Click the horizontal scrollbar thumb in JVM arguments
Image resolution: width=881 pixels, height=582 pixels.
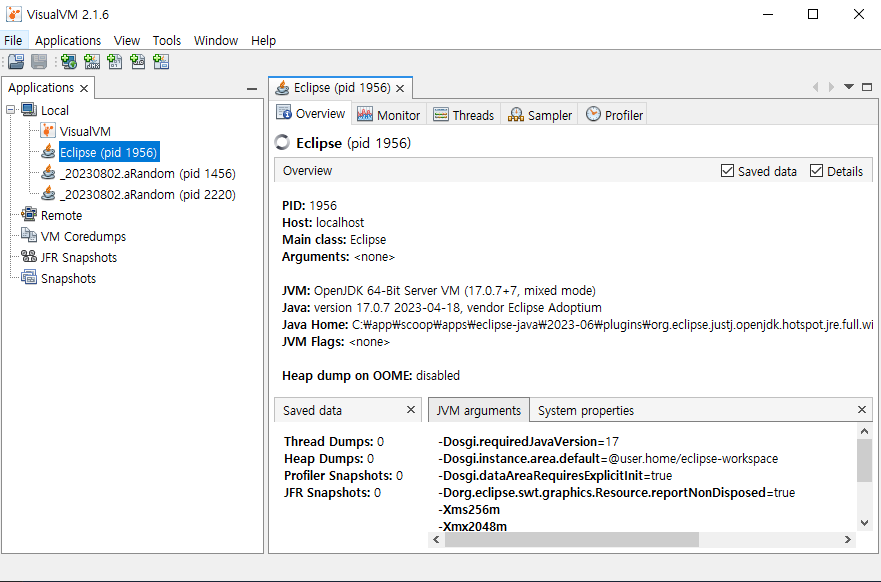pos(572,539)
